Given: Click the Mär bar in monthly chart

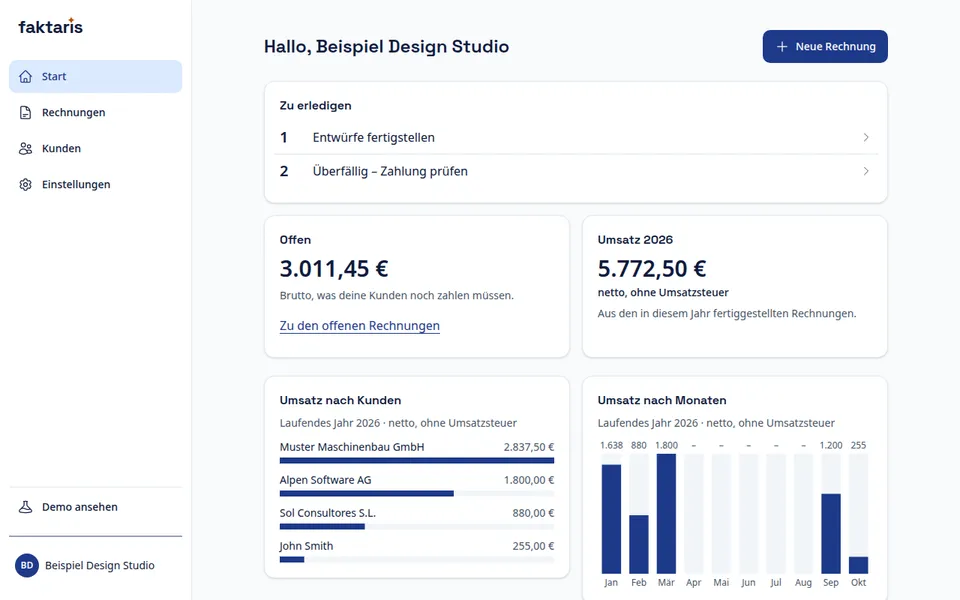Looking at the screenshot, I should coord(666,514).
